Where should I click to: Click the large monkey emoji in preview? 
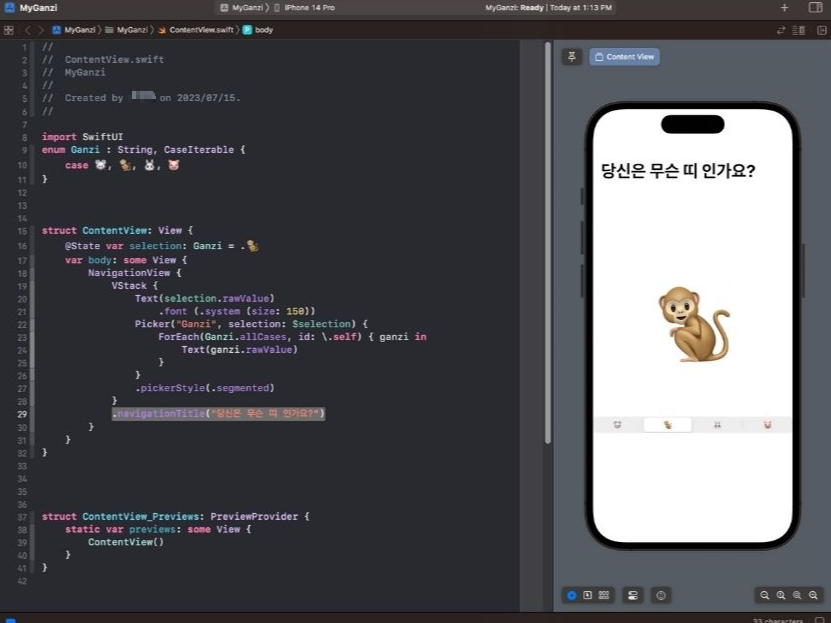694,324
